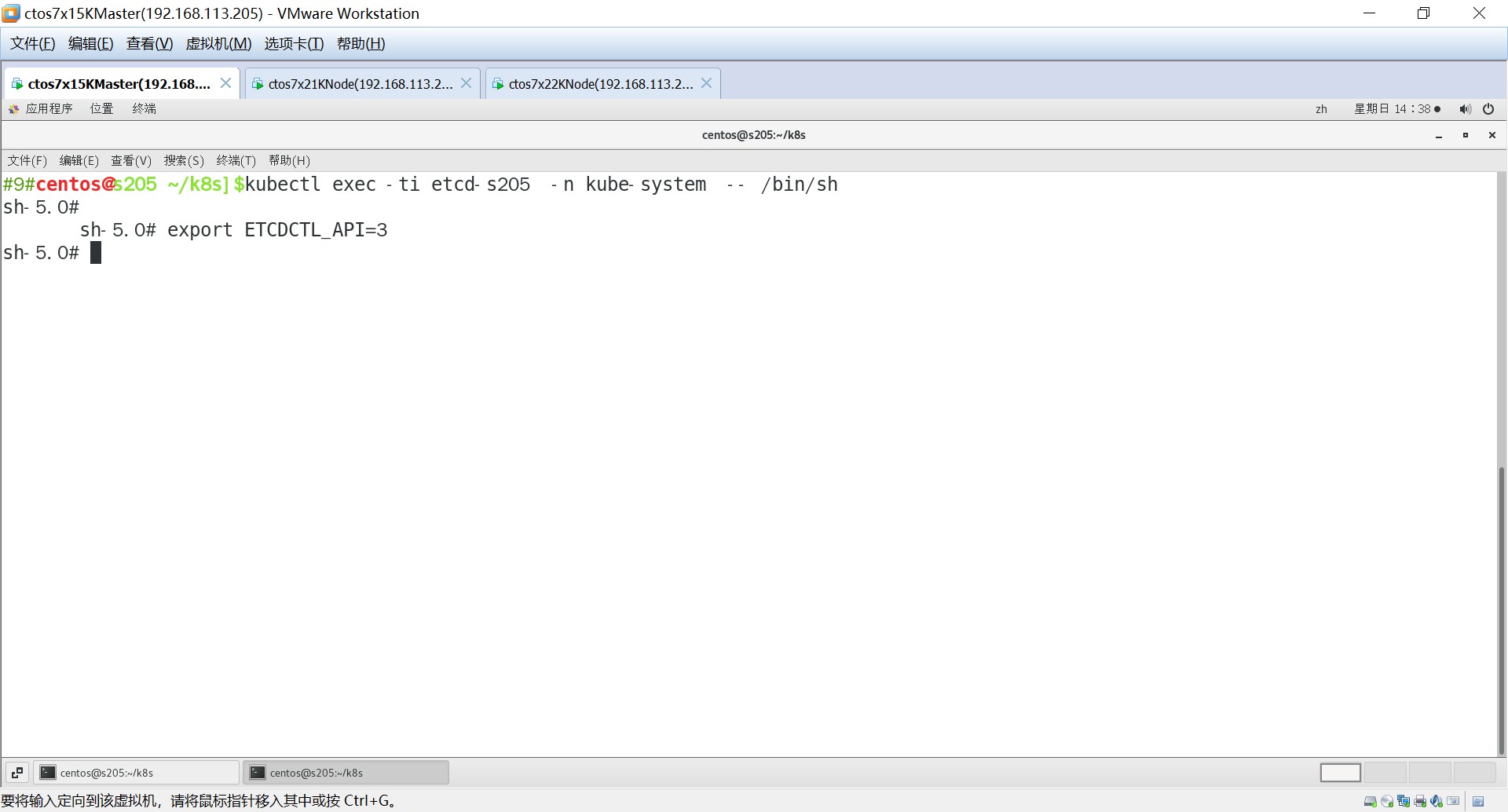The height and width of the screenshot is (812, 1508).
Task: Switch to second centos@s205 taskbar window
Action: point(346,773)
